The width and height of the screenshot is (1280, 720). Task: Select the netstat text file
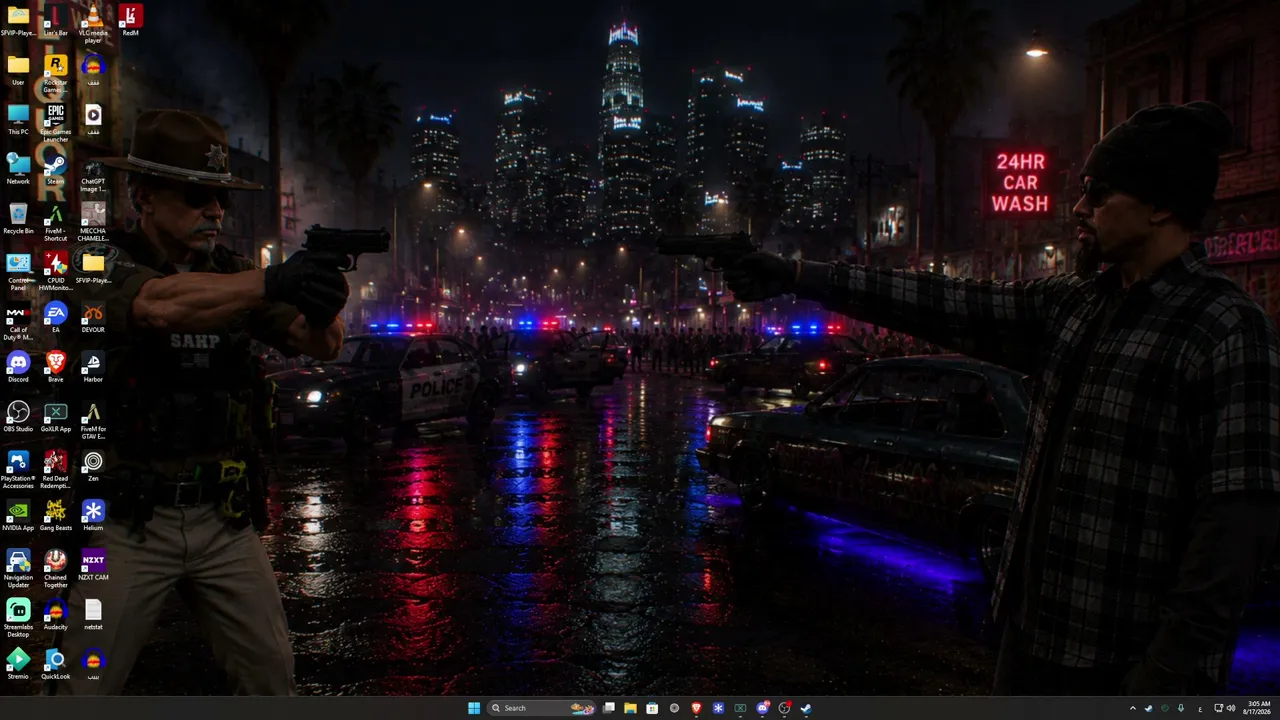coord(93,615)
